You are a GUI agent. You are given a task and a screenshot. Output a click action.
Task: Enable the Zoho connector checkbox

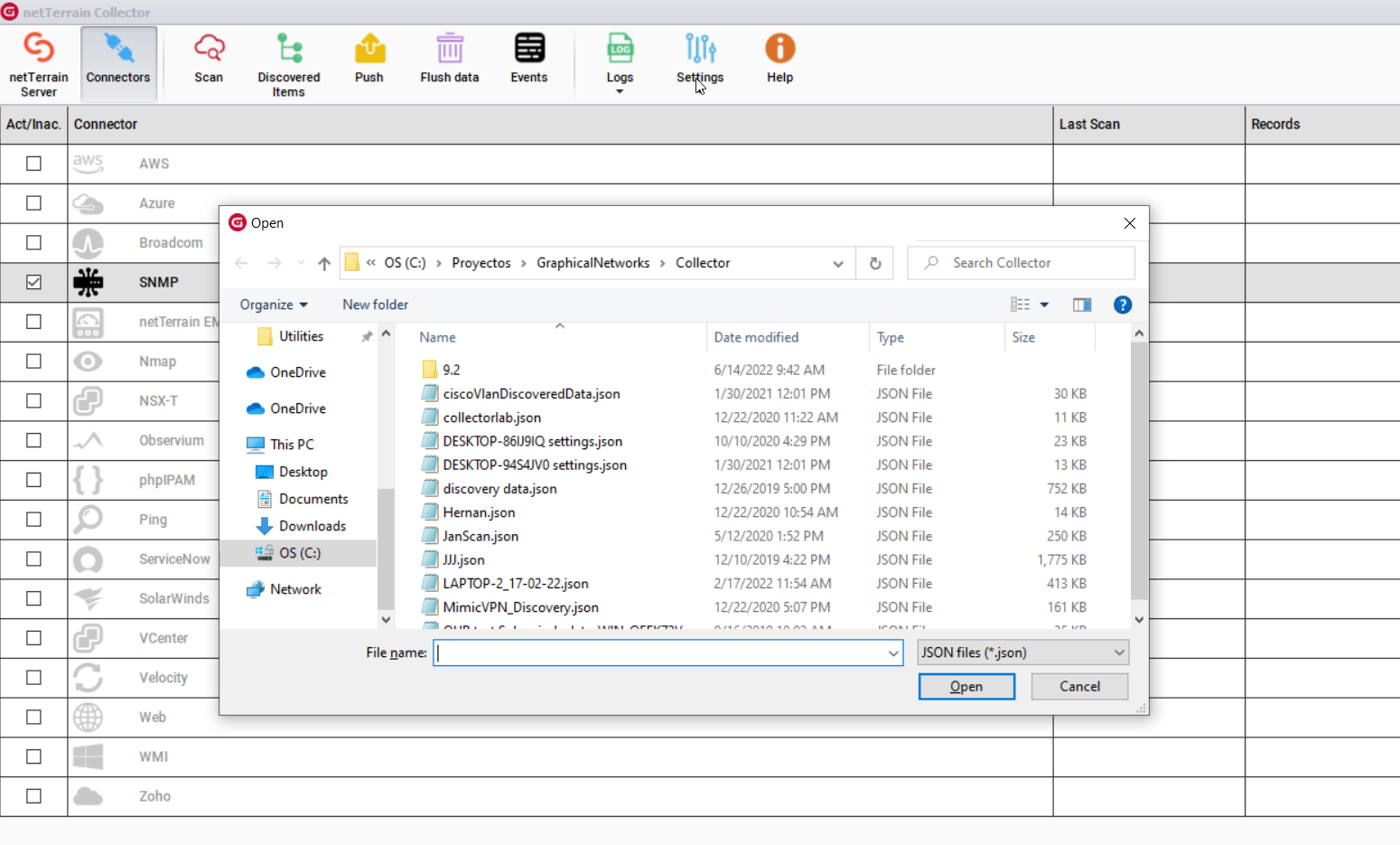(33, 796)
